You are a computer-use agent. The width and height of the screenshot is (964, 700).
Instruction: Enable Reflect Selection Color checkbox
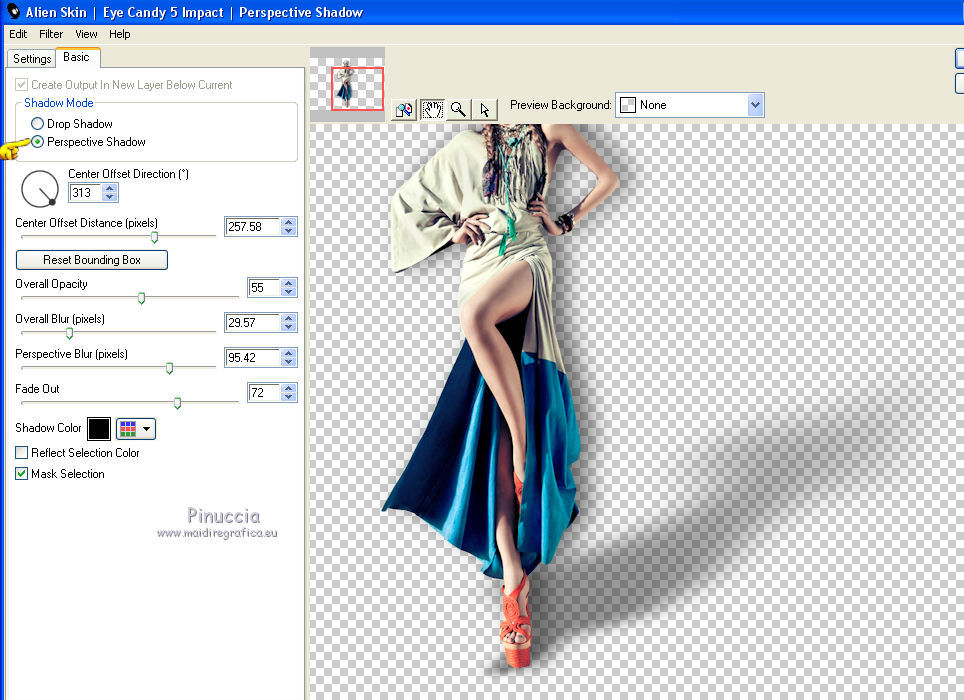pos(22,453)
